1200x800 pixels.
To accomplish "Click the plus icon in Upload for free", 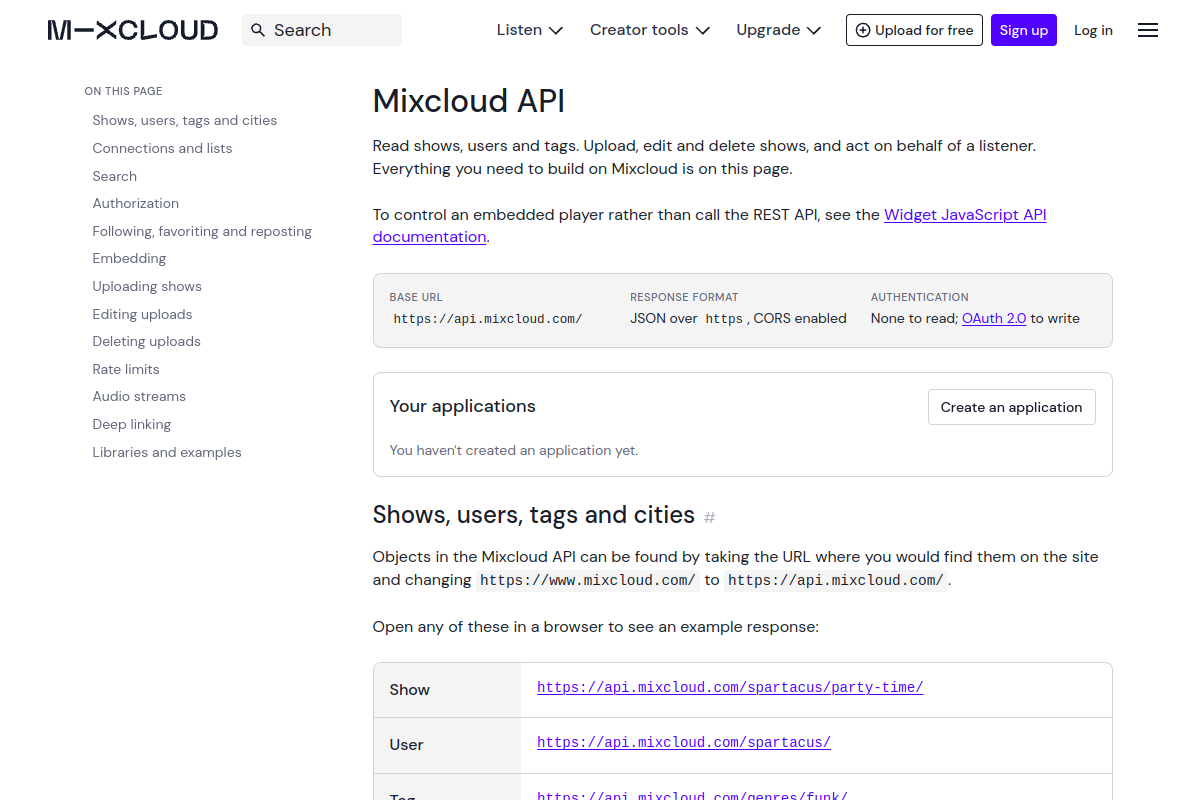I will (863, 30).
